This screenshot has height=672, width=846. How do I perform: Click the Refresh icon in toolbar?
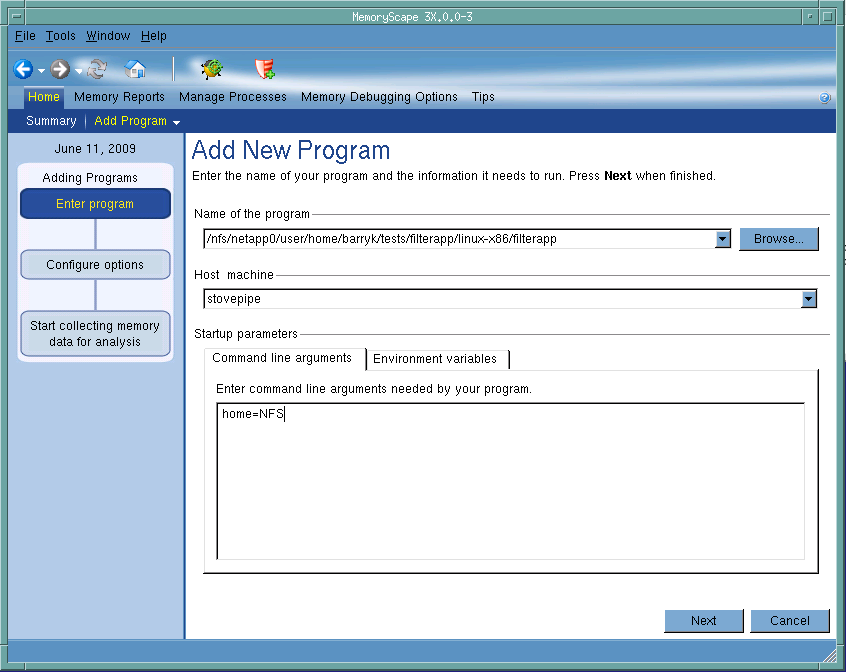coord(97,70)
